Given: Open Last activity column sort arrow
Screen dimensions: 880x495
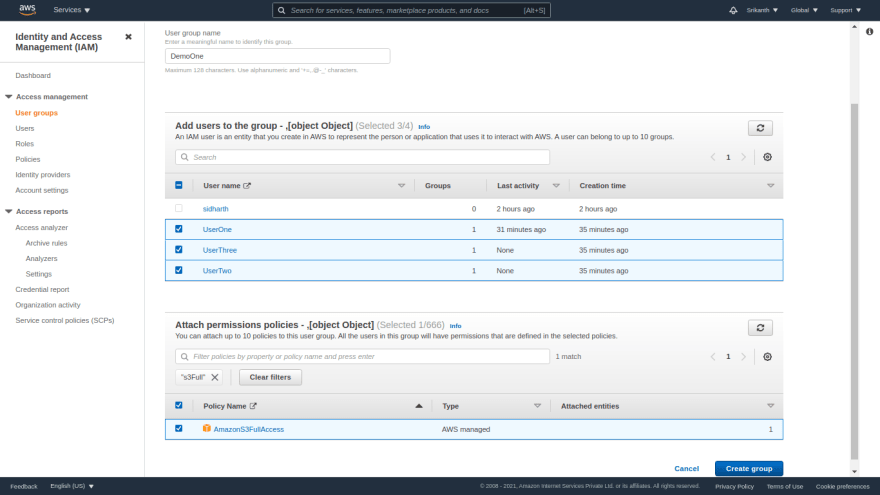Looking at the screenshot, I should 556,186.
